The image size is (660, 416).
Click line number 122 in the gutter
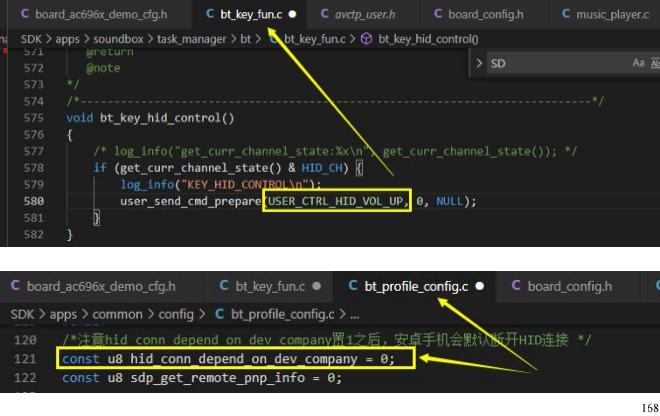click(x=25, y=378)
